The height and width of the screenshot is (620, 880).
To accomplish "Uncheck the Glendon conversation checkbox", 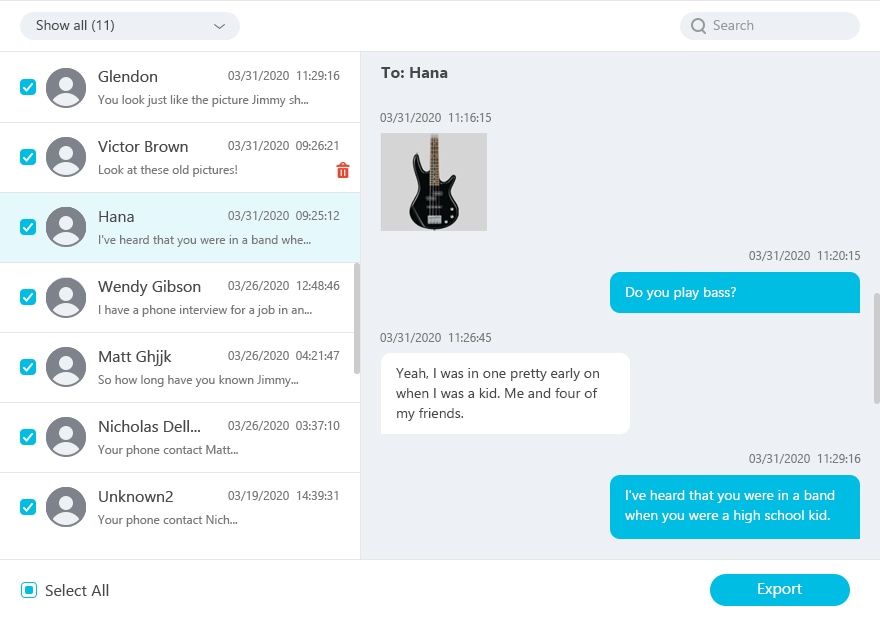I will pos(28,87).
